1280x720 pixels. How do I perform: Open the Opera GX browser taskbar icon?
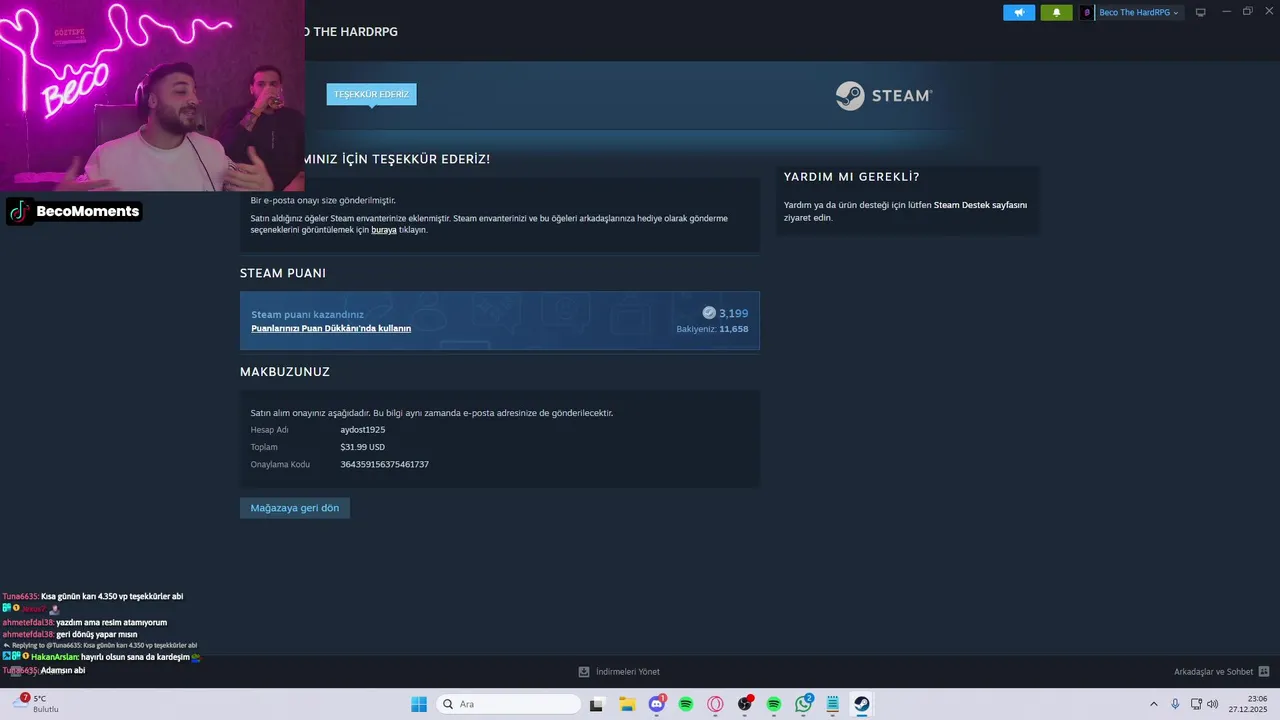715,704
